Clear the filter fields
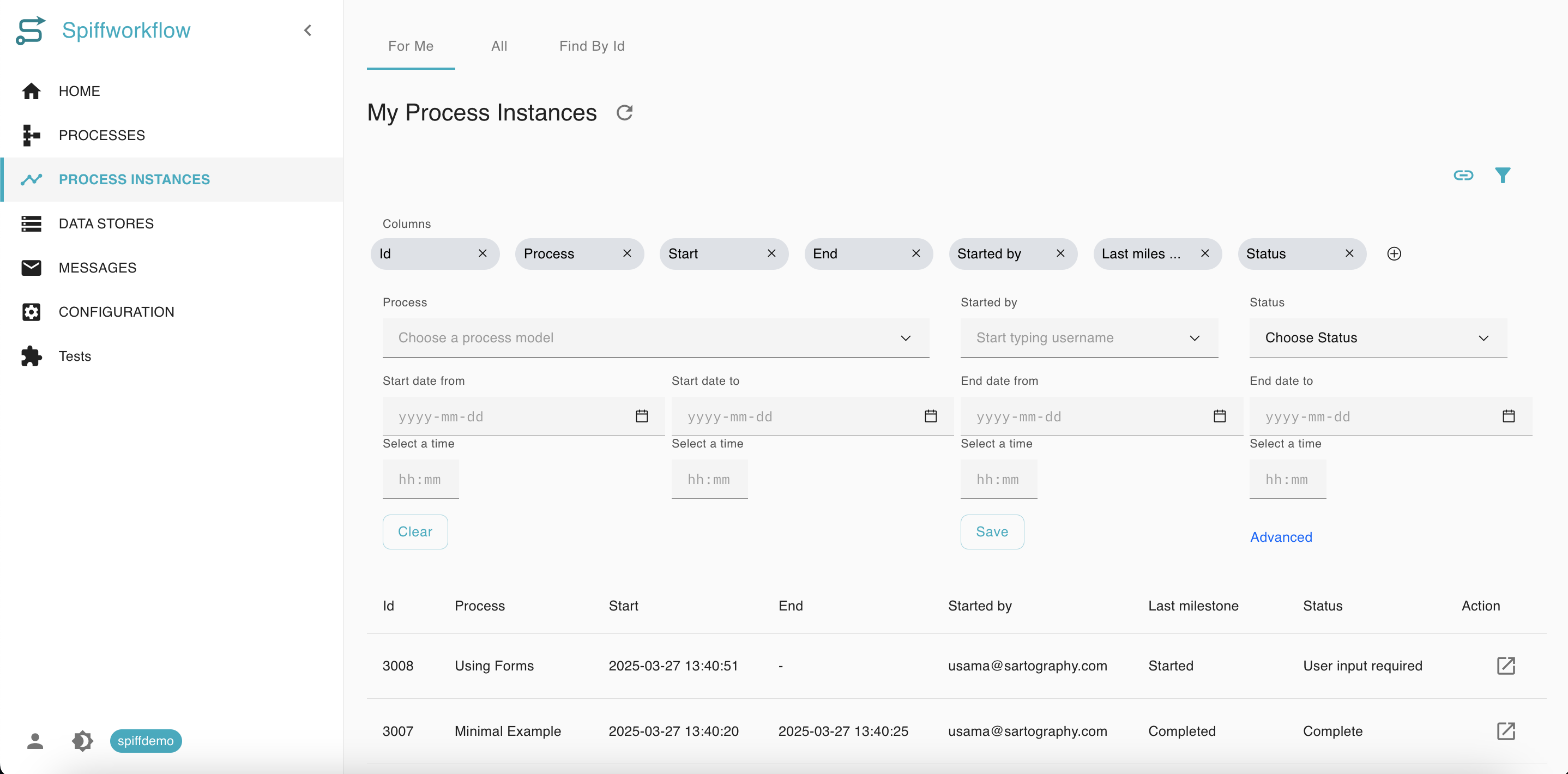This screenshot has height=774, width=1568. [x=415, y=532]
